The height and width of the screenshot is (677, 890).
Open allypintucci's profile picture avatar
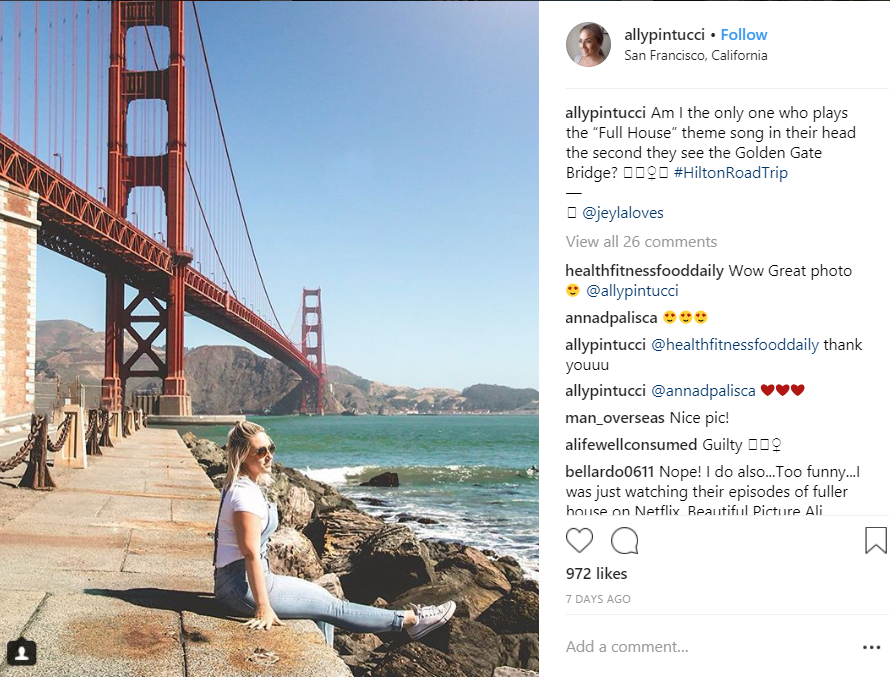point(588,45)
